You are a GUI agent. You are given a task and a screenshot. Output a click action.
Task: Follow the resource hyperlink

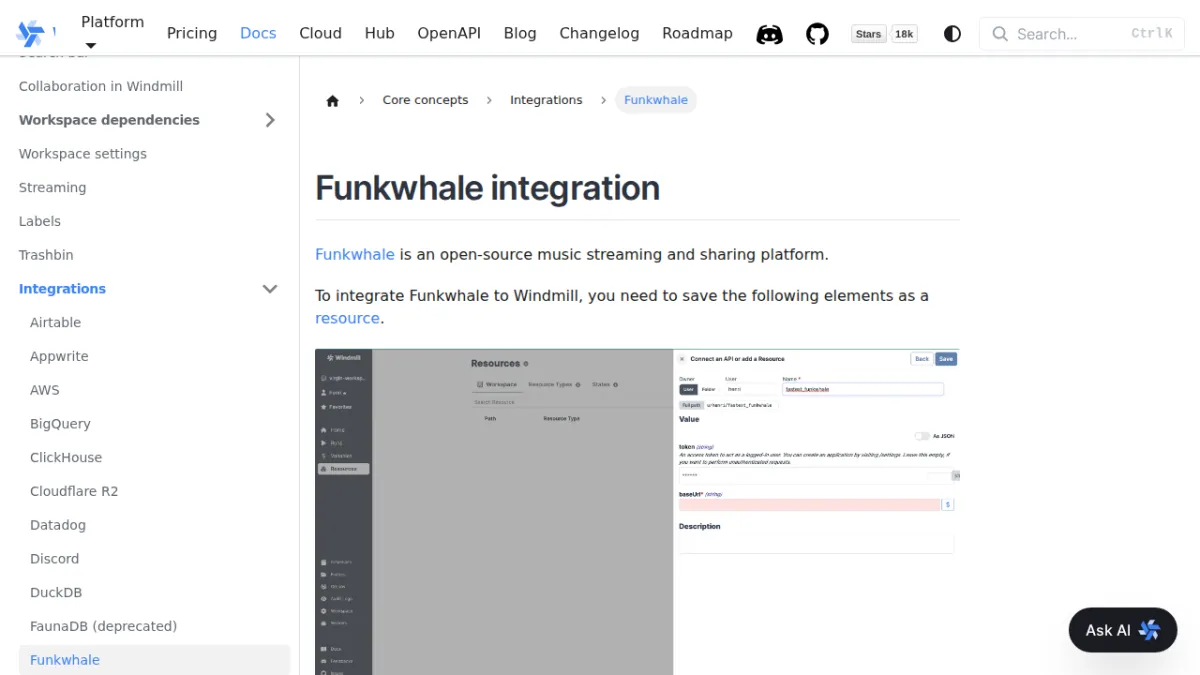347,318
